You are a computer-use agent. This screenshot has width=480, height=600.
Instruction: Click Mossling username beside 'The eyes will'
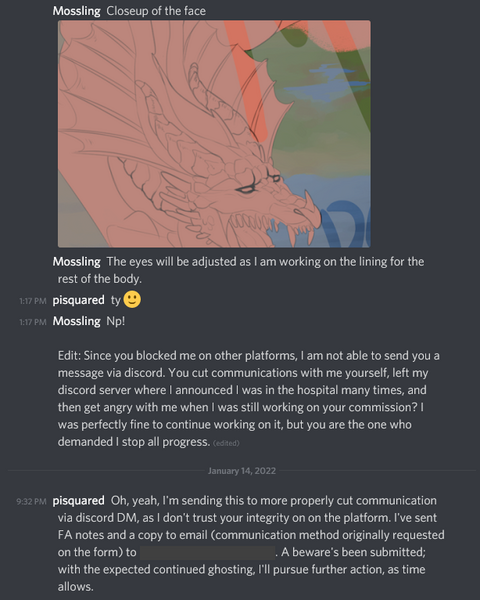(x=77, y=262)
